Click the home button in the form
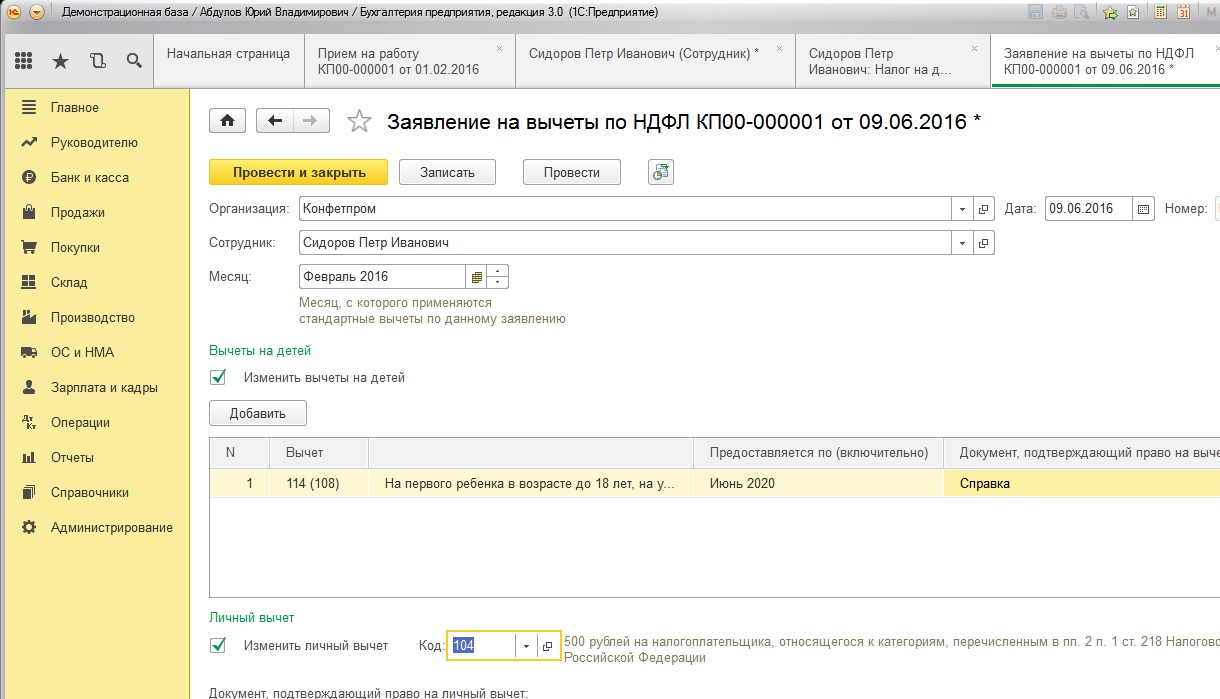This screenshot has height=699, width=1220. pyautogui.click(x=228, y=121)
